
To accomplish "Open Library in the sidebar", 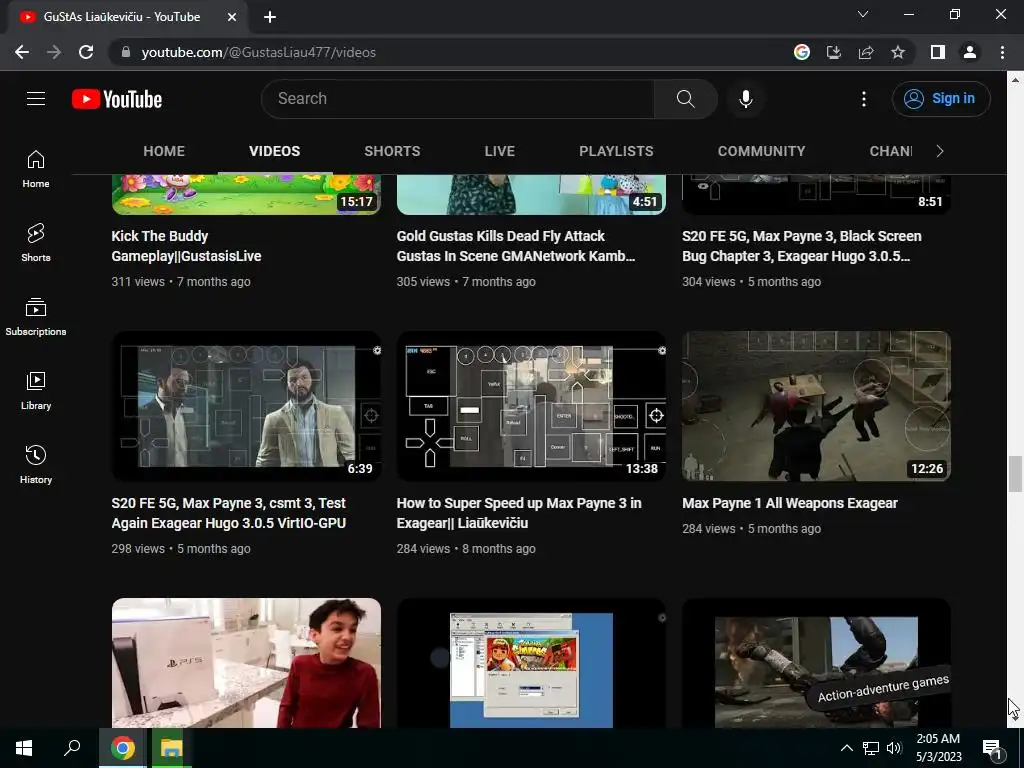I will coord(36,391).
